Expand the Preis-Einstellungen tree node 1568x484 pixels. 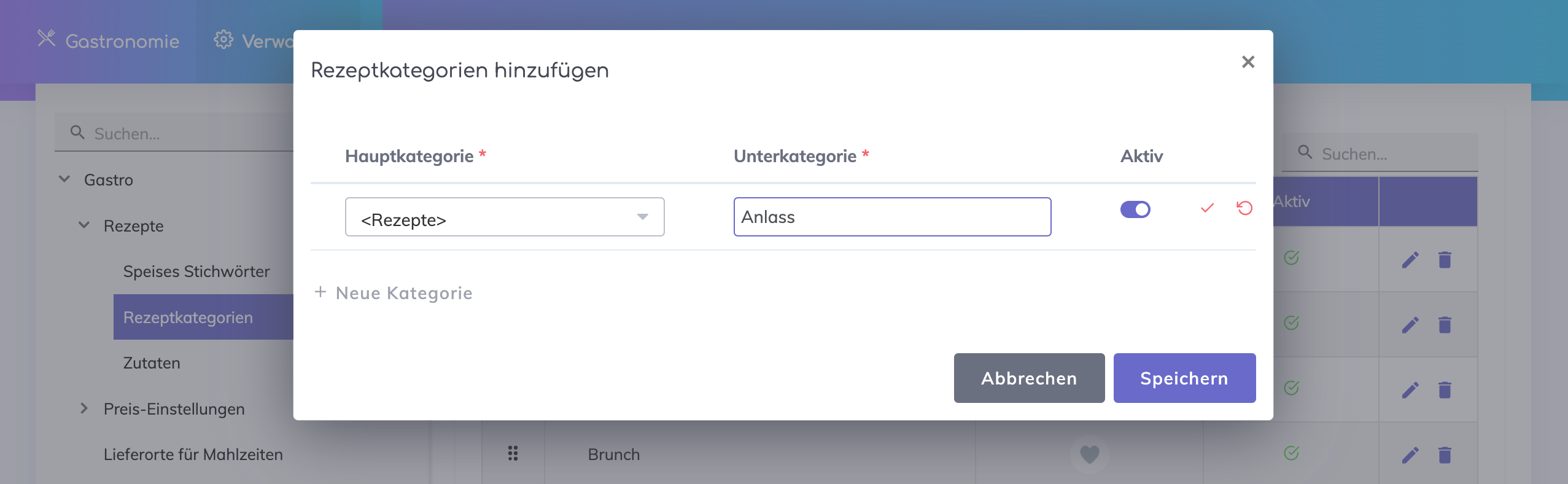[84, 408]
